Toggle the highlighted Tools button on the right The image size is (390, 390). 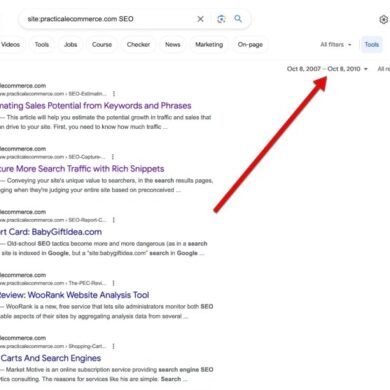coord(372,44)
